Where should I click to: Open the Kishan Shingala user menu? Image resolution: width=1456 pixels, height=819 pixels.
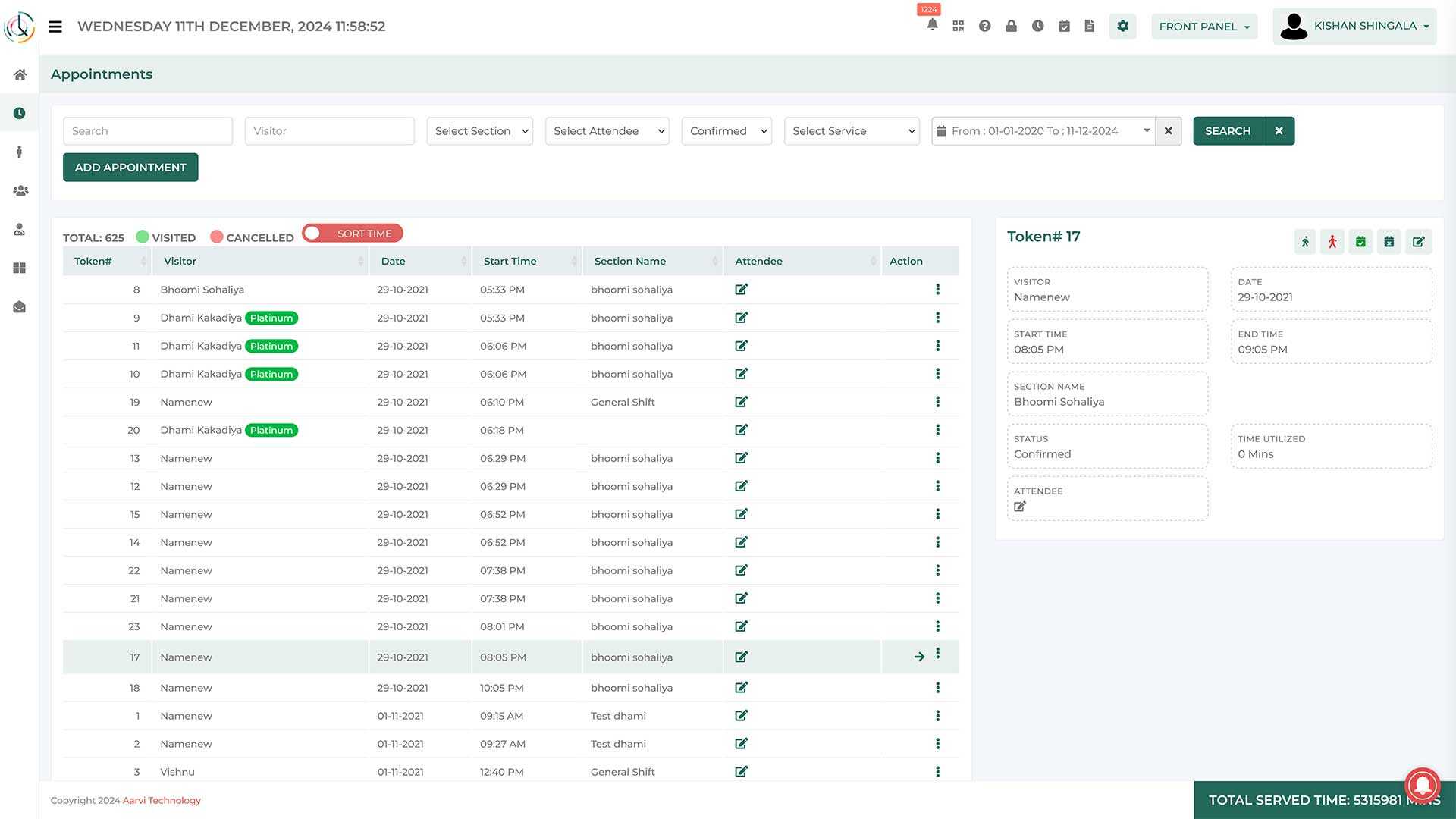pyautogui.click(x=1354, y=27)
